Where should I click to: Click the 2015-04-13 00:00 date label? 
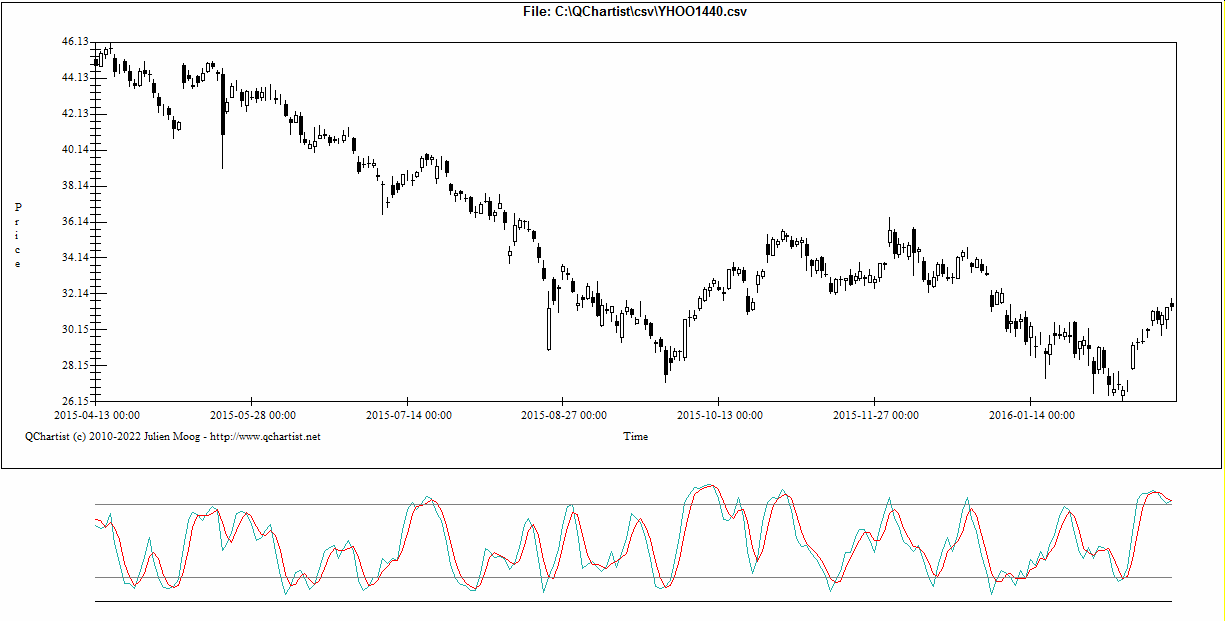tap(97, 415)
